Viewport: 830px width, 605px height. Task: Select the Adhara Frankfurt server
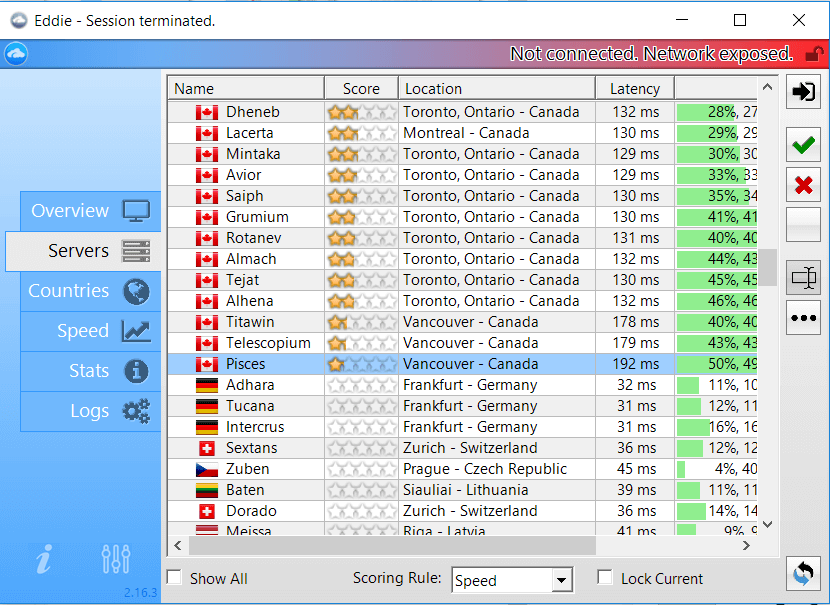(x=463, y=385)
